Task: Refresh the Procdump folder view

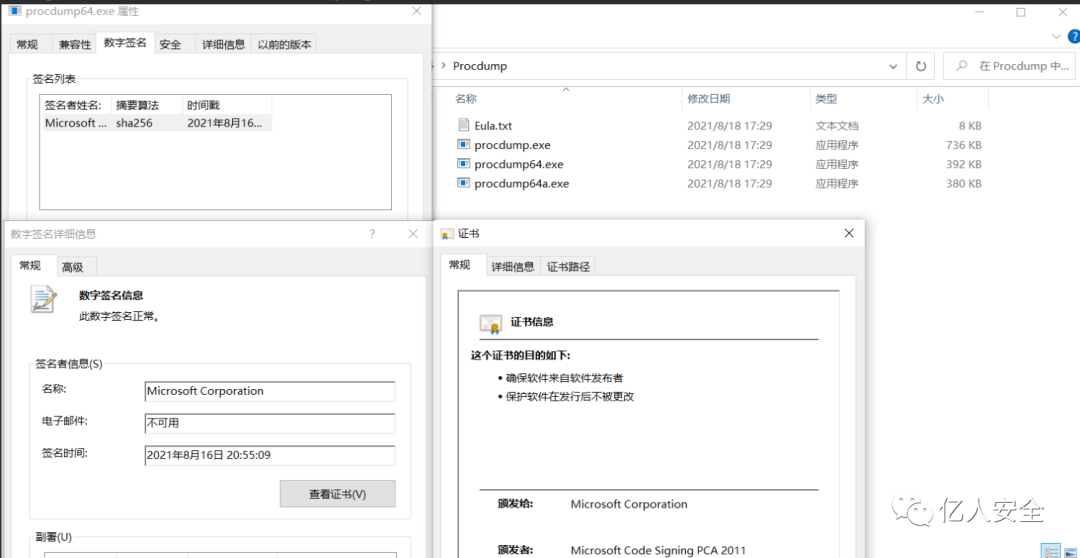Action: pyautogui.click(x=921, y=66)
